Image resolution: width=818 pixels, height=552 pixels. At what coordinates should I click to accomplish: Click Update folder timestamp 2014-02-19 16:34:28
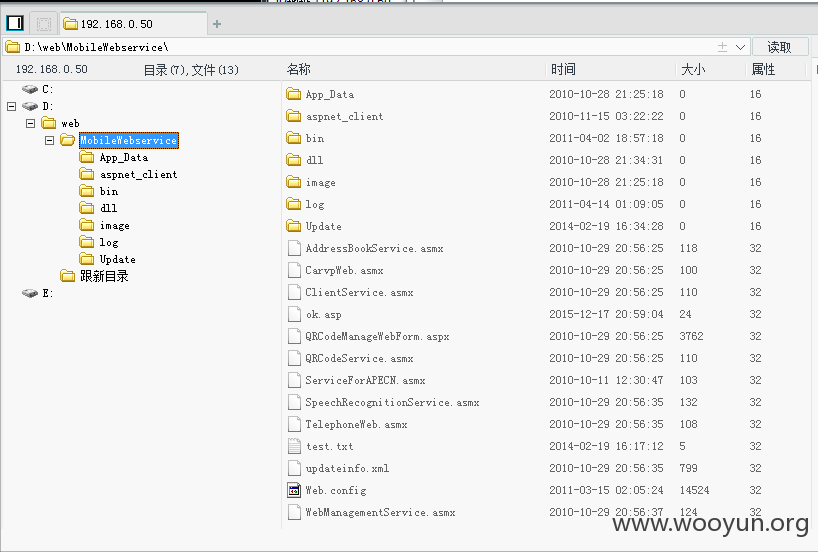[606, 226]
